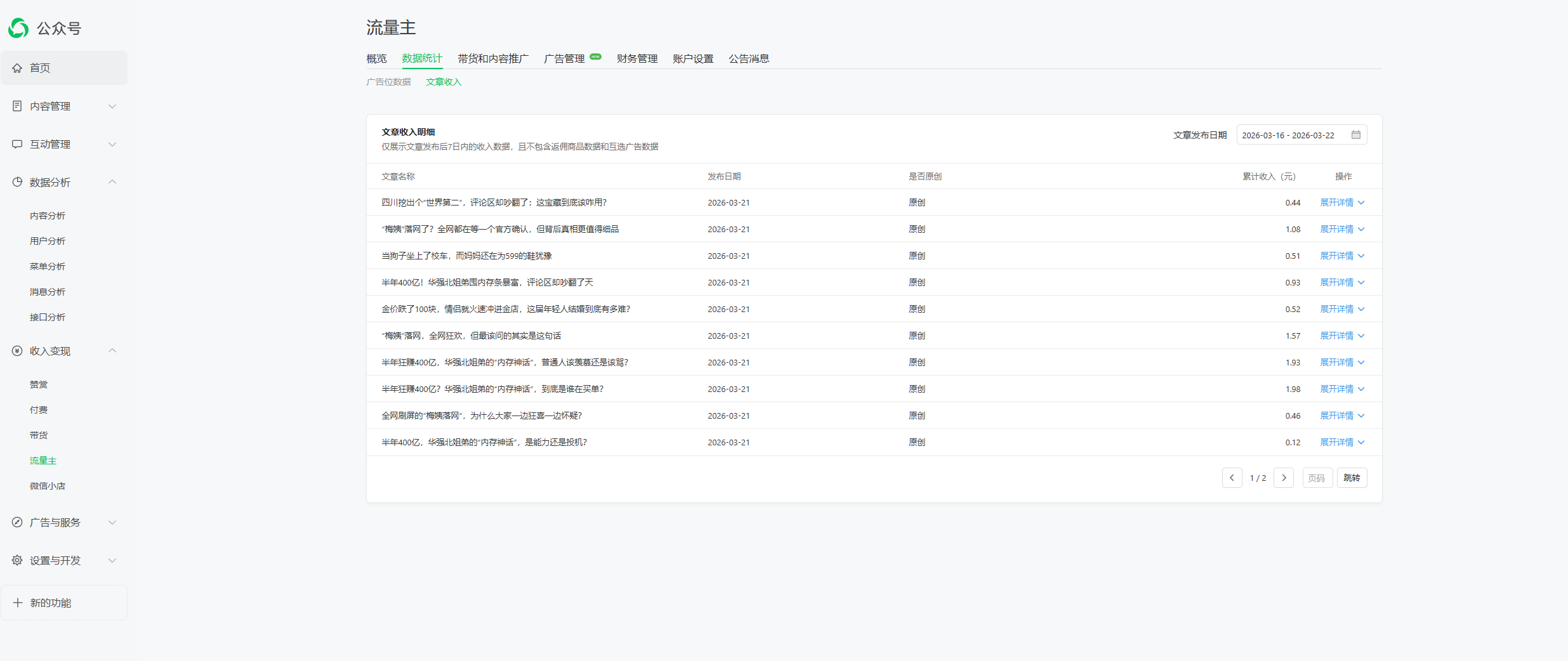
Task: Collapse the 数据分析 section in sidebar
Action: point(112,182)
